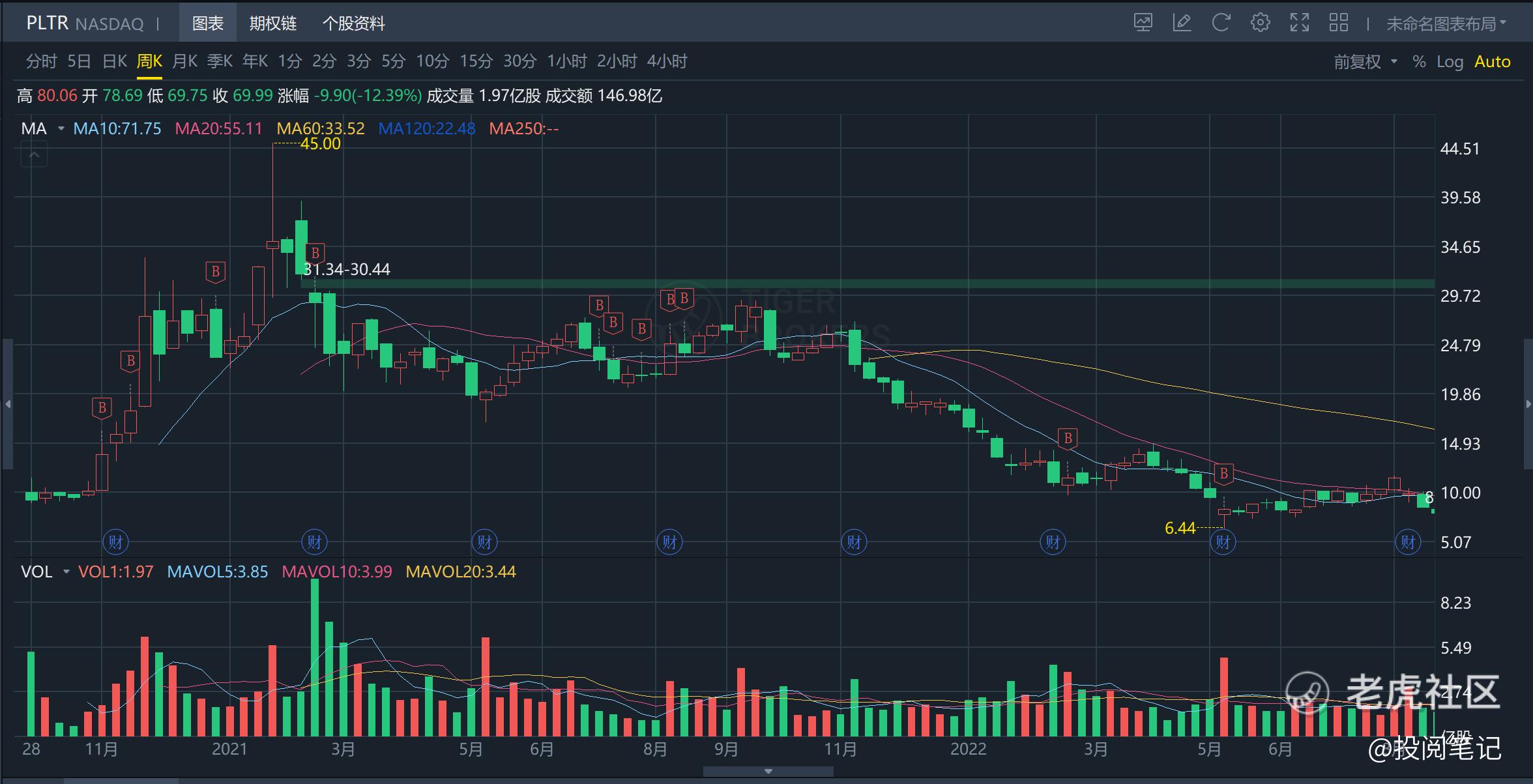Select the 3分 timeframe
Screen dimensions: 1533x784
coord(358,61)
